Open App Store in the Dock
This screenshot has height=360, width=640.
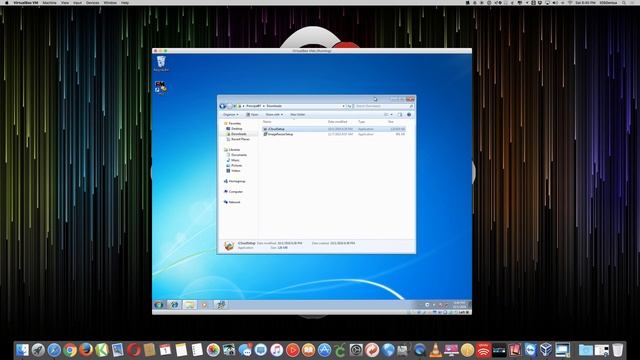point(324,350)
